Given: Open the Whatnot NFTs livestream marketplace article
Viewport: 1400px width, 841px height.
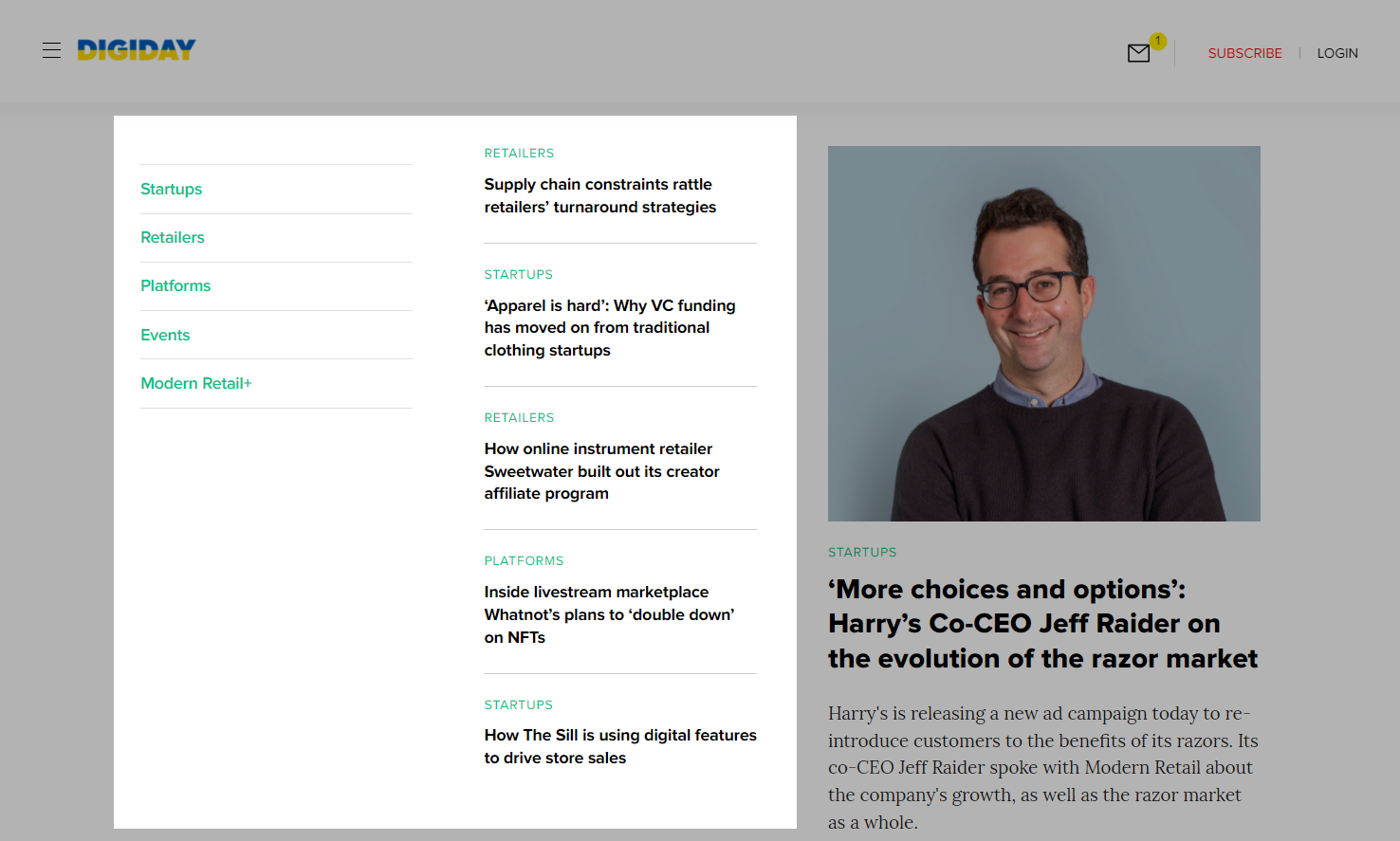Looking at the screenshot, I should [610, 614].
